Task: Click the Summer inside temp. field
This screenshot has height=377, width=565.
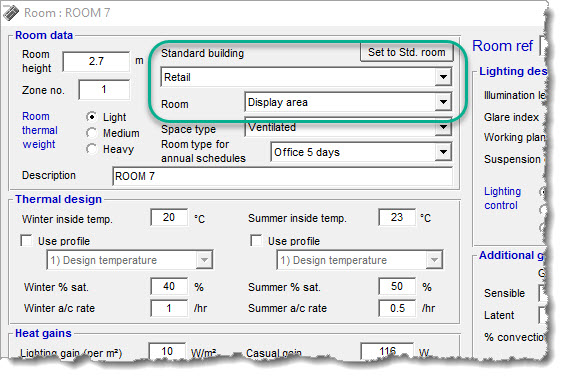Action: pyautogui.click(x=397, y=217)
